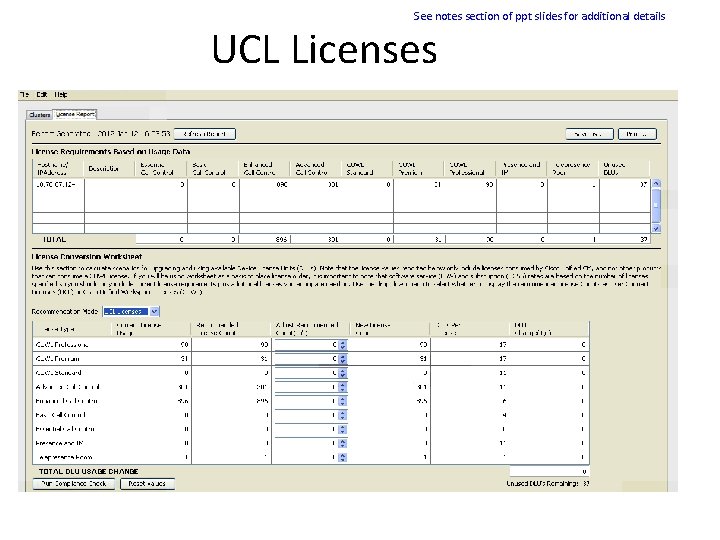Adjust count stepper for CUWL Professional
The image size is (720, 540).
point(343,345)
